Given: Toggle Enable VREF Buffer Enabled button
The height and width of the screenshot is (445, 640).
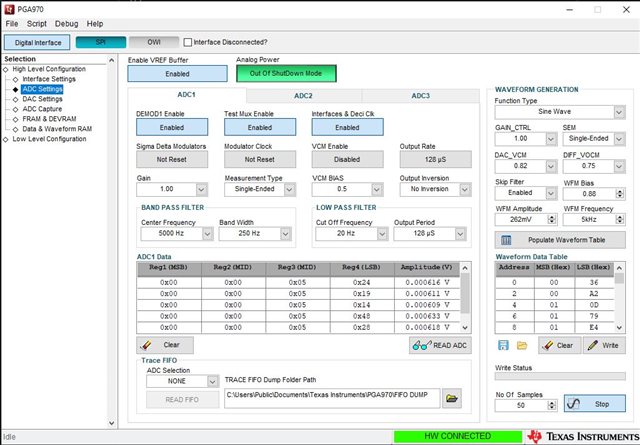Looking at the screenshot, I should pyautogui.click(x=178, y=74).
